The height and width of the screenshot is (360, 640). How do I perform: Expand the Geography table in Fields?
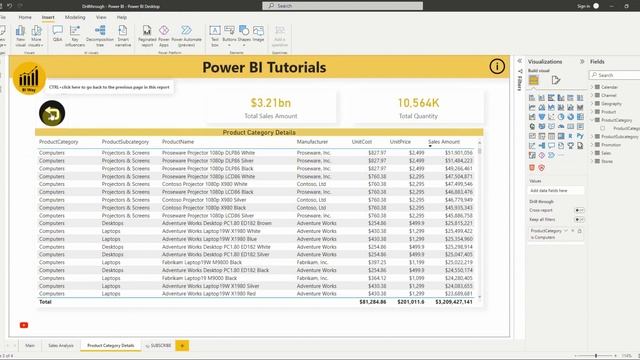592,104
